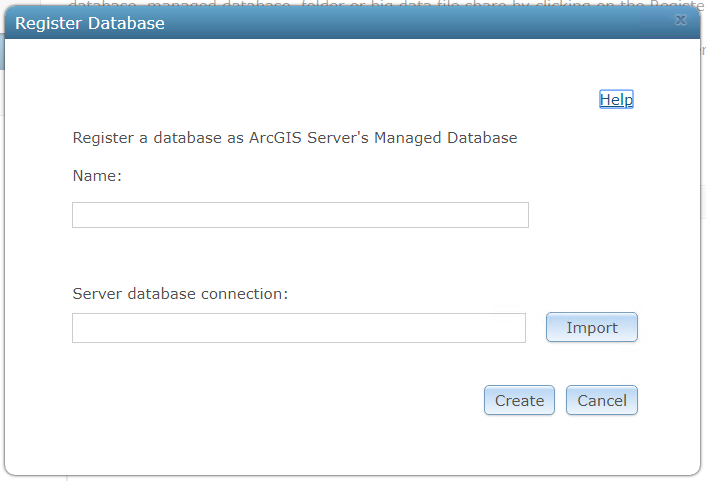Click the blank dialog area below Cancel
Viewport: 706px width, 481px height.
(602, 445)
